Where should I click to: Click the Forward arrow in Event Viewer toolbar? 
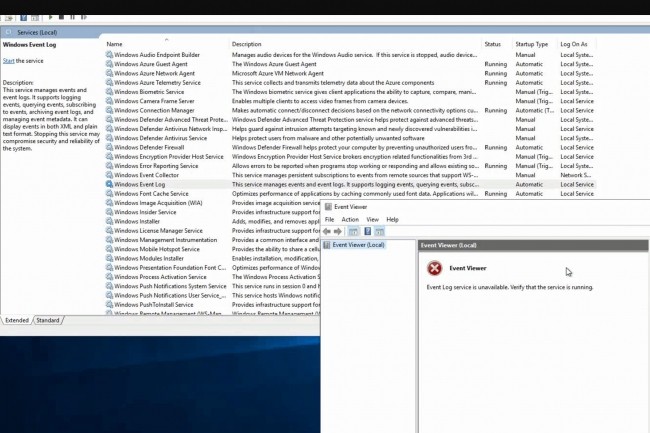(338, 231)
